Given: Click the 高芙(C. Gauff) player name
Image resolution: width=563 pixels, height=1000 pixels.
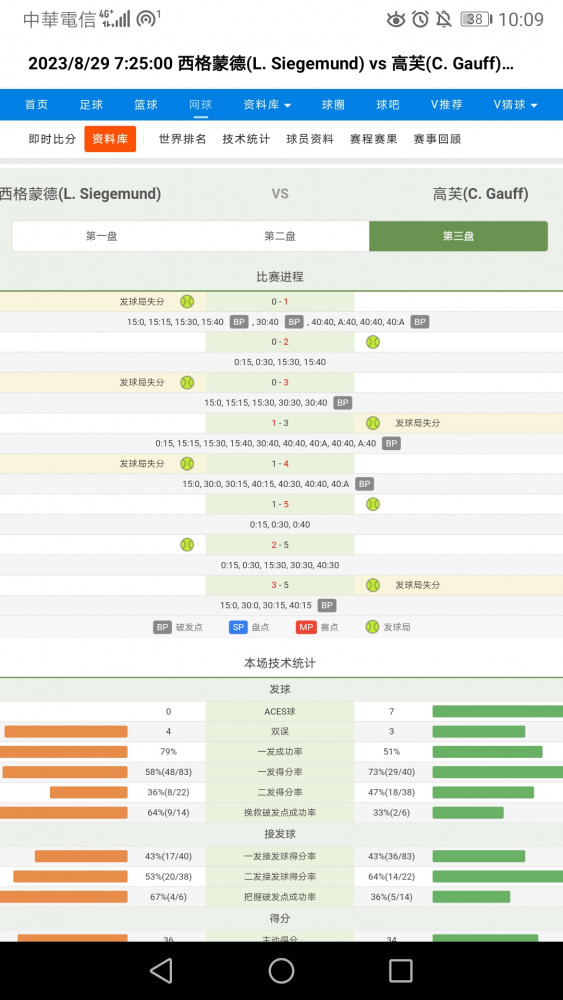Looking at the screenshot, I should click(481, 194).
